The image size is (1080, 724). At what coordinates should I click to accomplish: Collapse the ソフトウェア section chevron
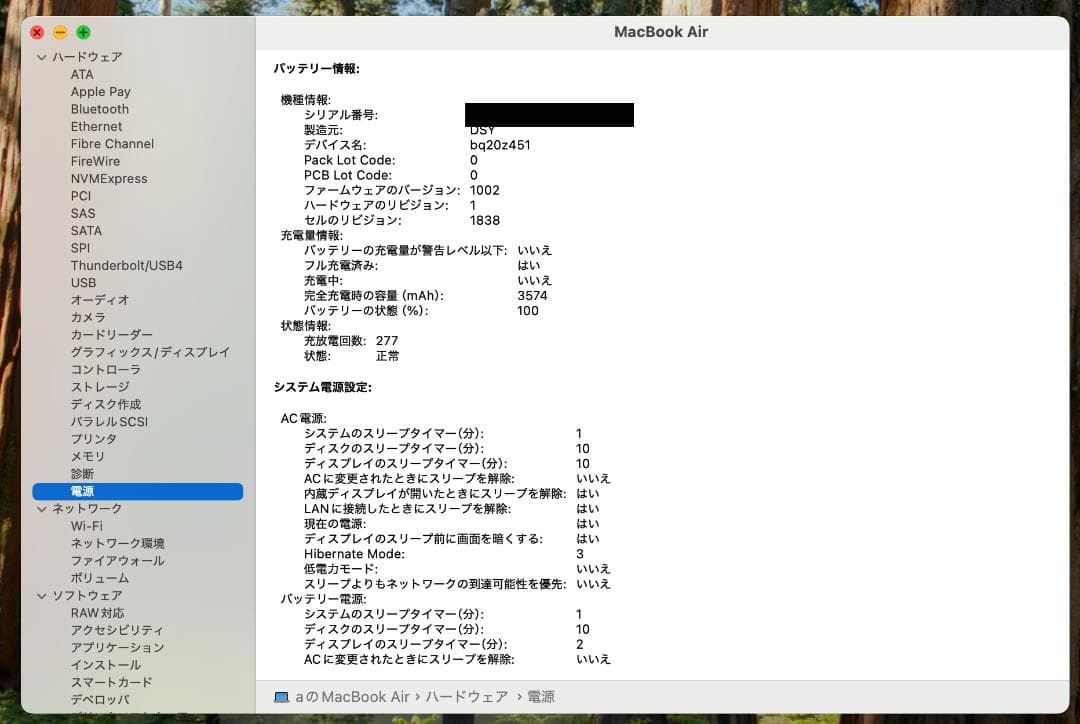[42, 596]
